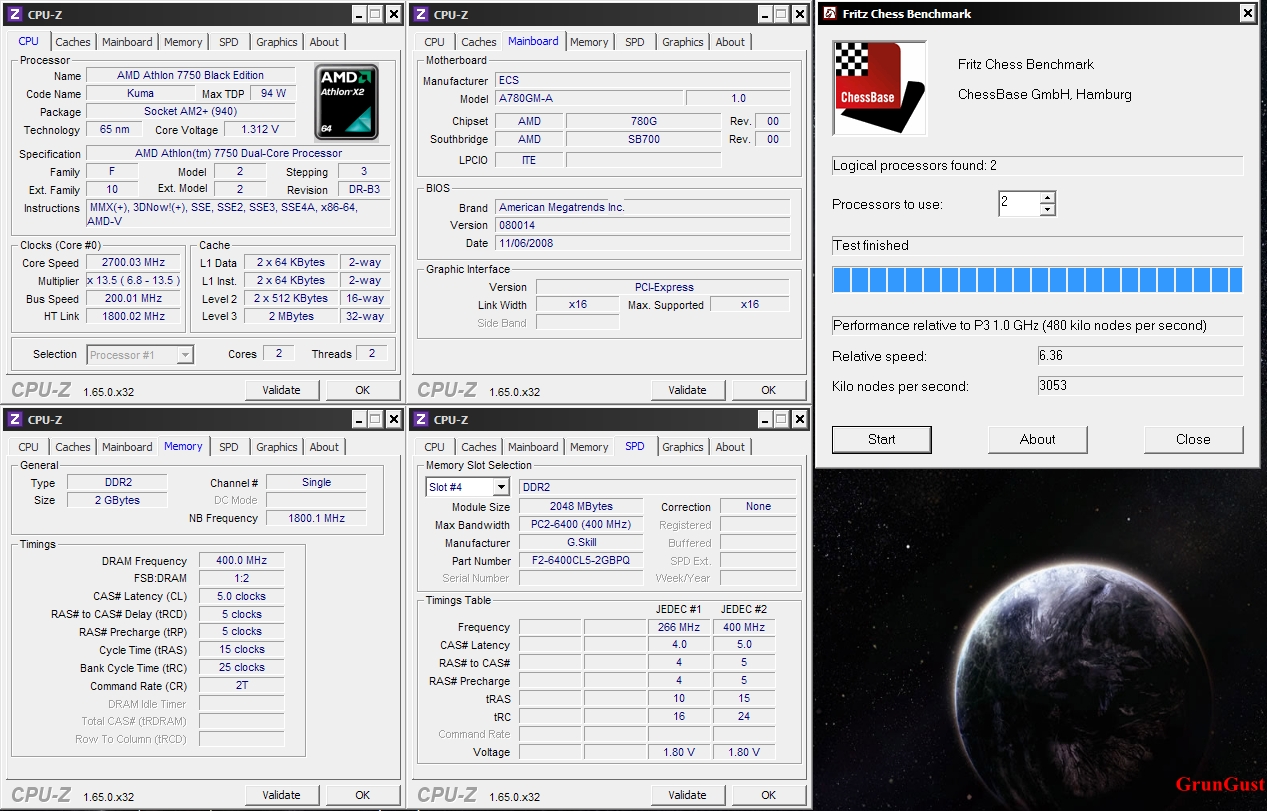Open About in Fritz Chess Benchmark
The width and height of the screenshot is (1267, 811).
pos(1038,439)
